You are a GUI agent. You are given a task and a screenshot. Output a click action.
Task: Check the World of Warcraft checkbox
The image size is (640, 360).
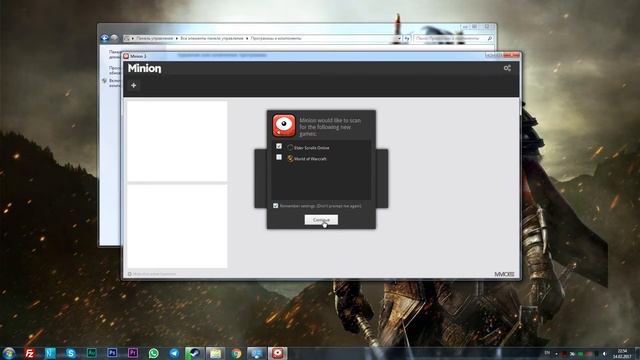coord(279,157)
